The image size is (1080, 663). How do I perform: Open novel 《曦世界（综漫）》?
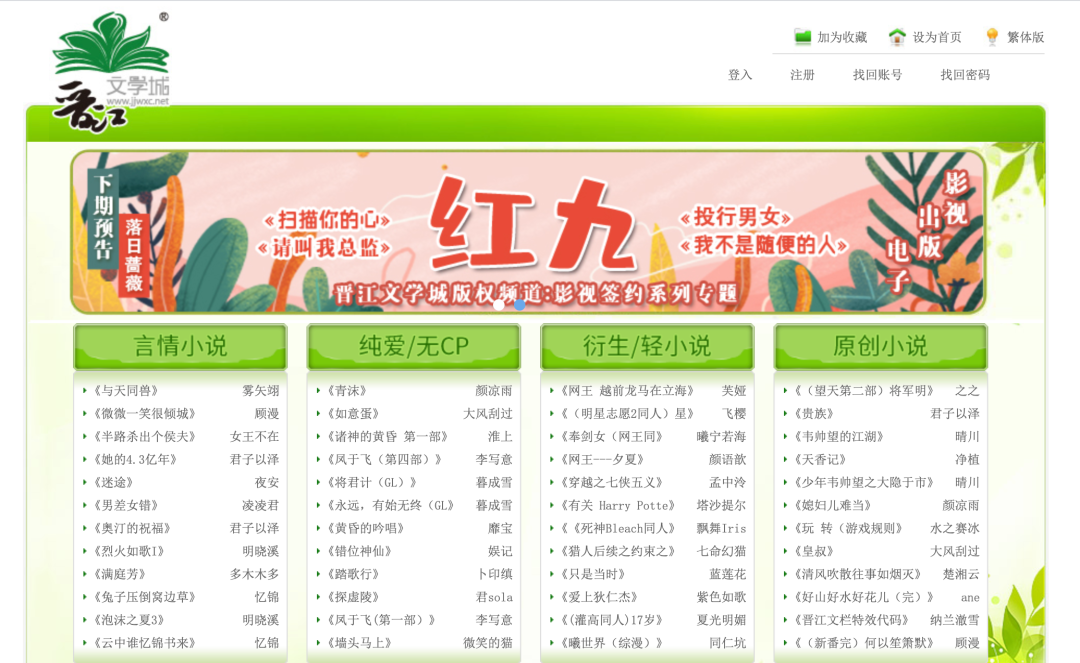coord(612,643)
